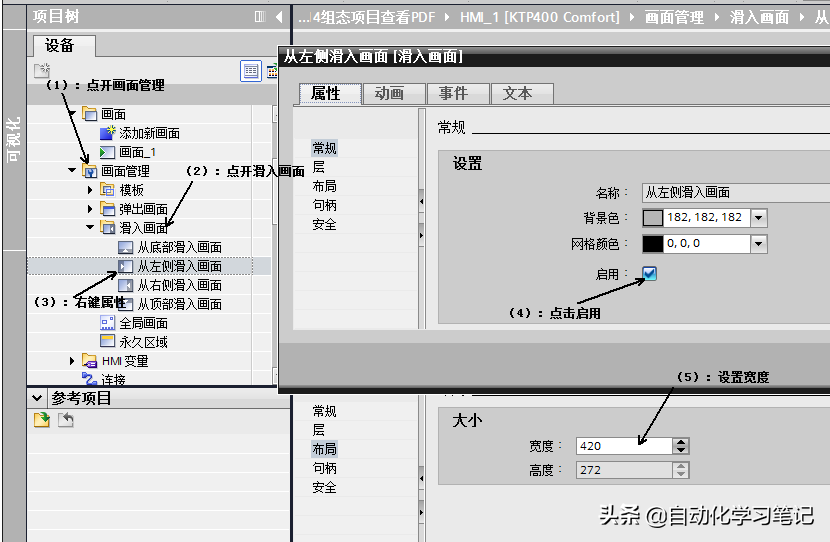Switch to the 属性 tab
Screen dimensions: 830x542
coord(330,94)
